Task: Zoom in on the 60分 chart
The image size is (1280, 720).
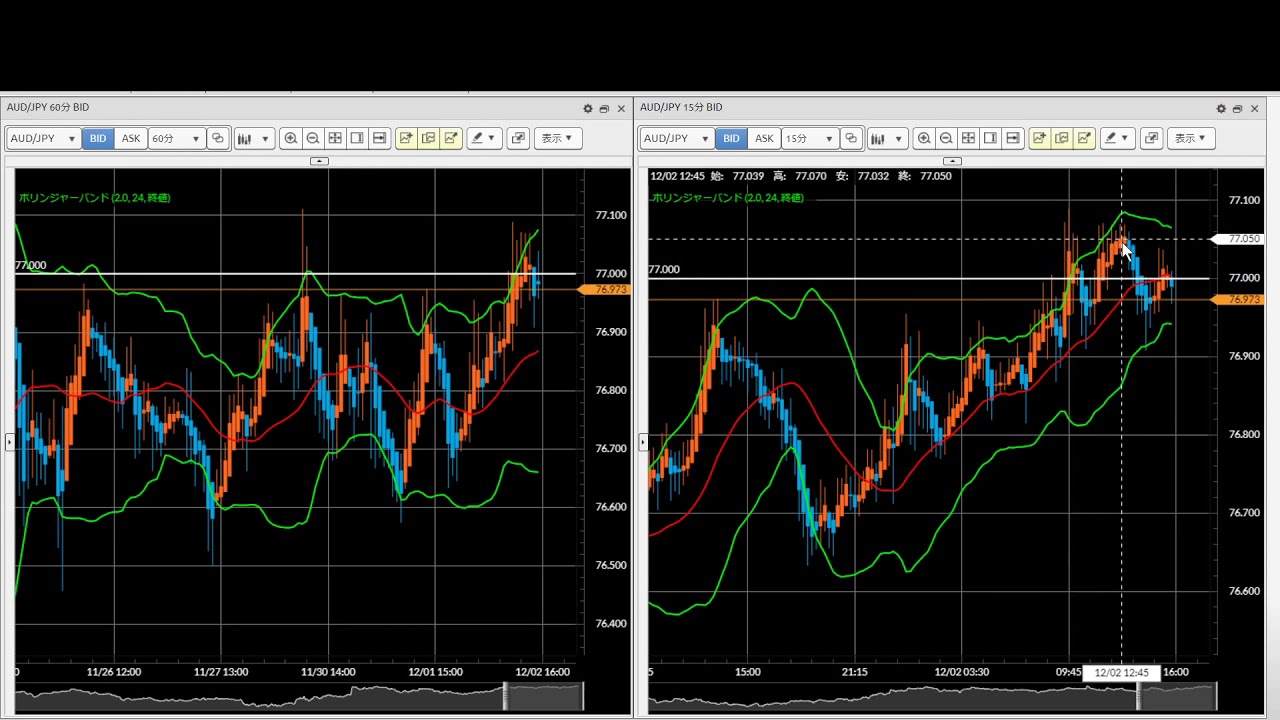Action: point(291,138)
